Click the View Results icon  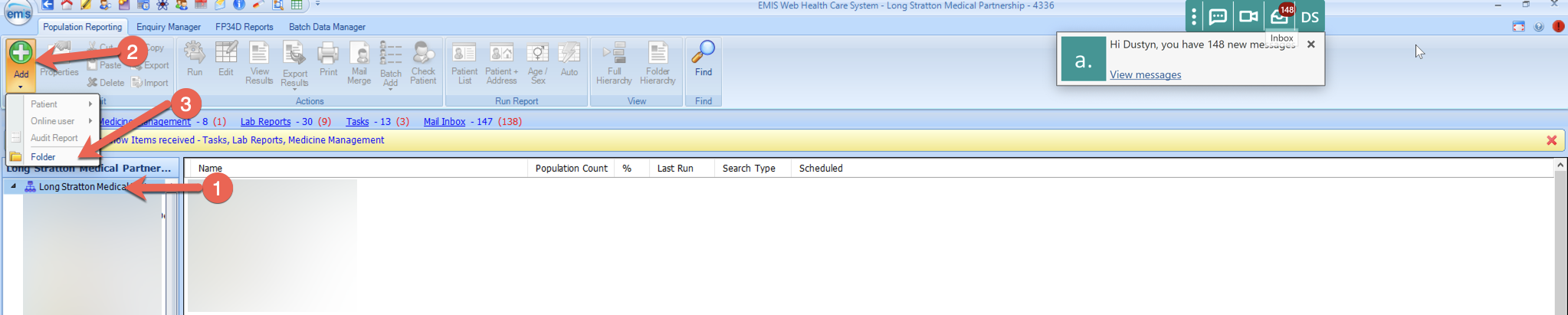pos(259,53)
